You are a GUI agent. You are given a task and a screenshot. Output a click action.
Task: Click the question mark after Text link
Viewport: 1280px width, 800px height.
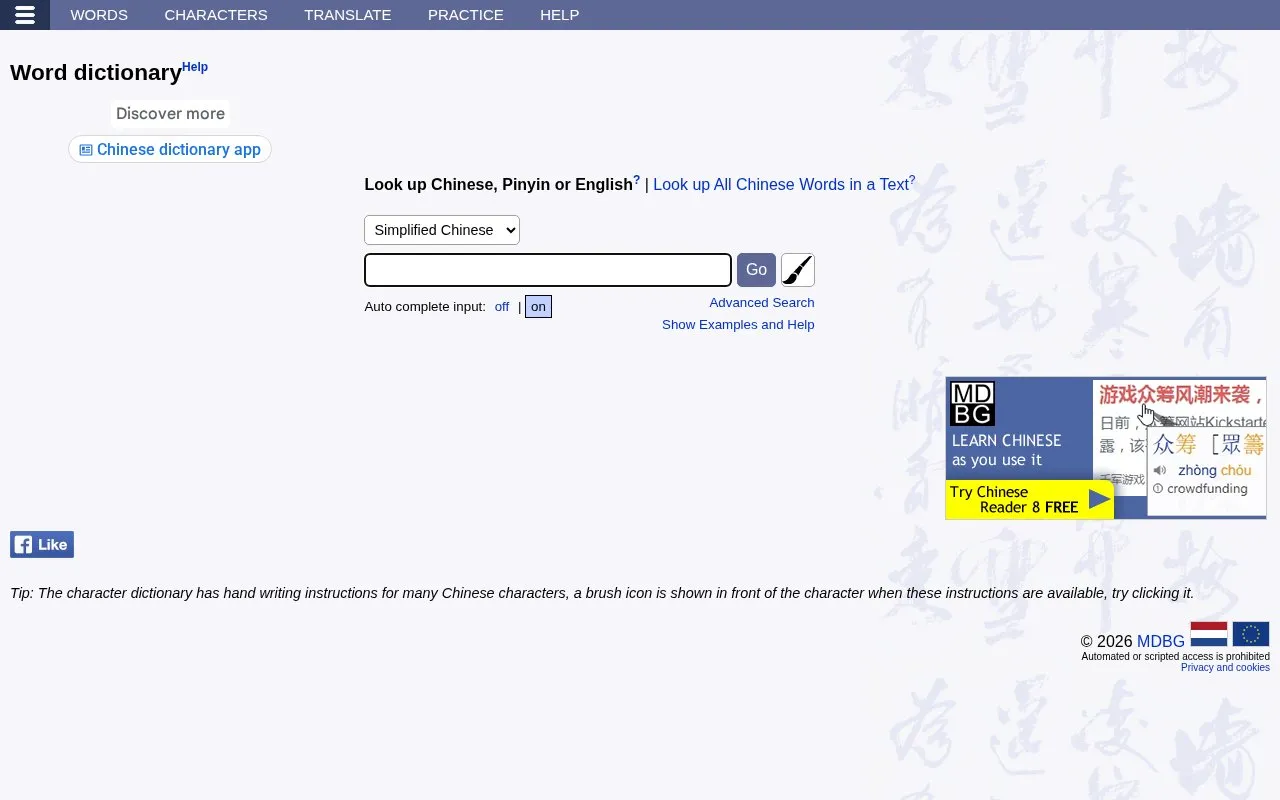pos(912,180)
